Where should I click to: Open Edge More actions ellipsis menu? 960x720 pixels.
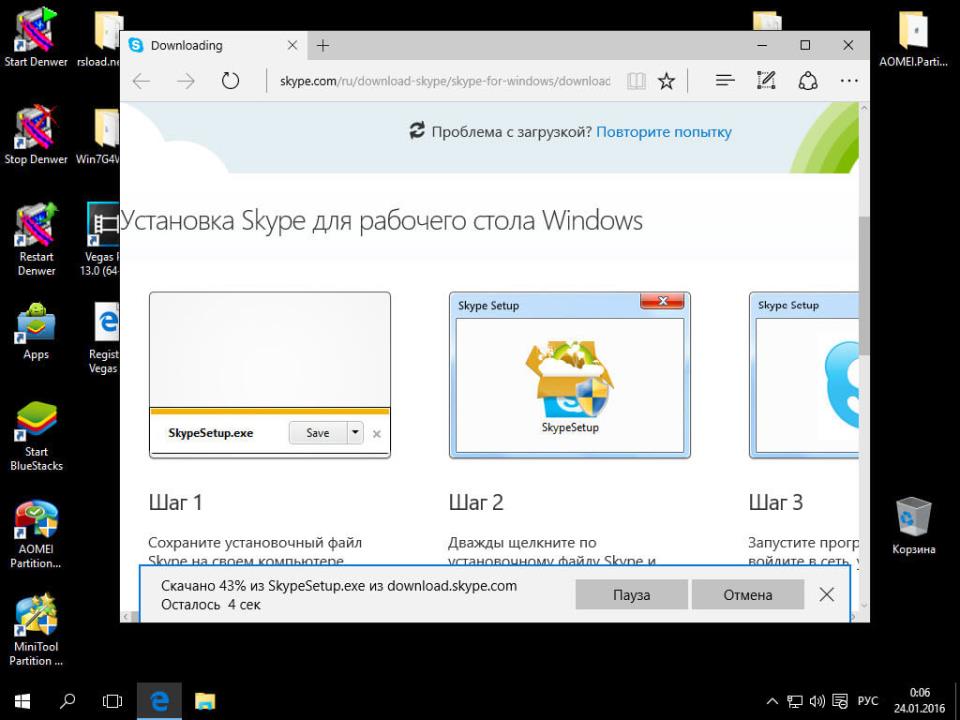849,81
